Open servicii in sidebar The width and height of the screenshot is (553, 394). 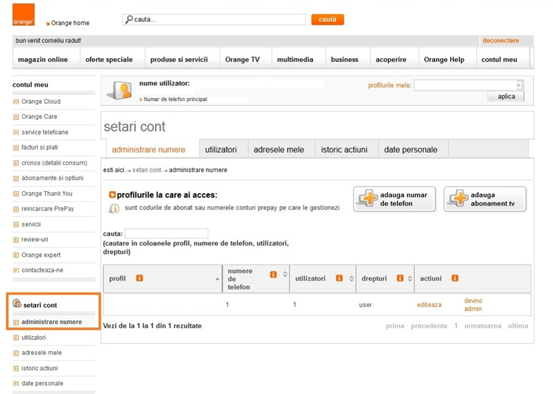point(31,224)
